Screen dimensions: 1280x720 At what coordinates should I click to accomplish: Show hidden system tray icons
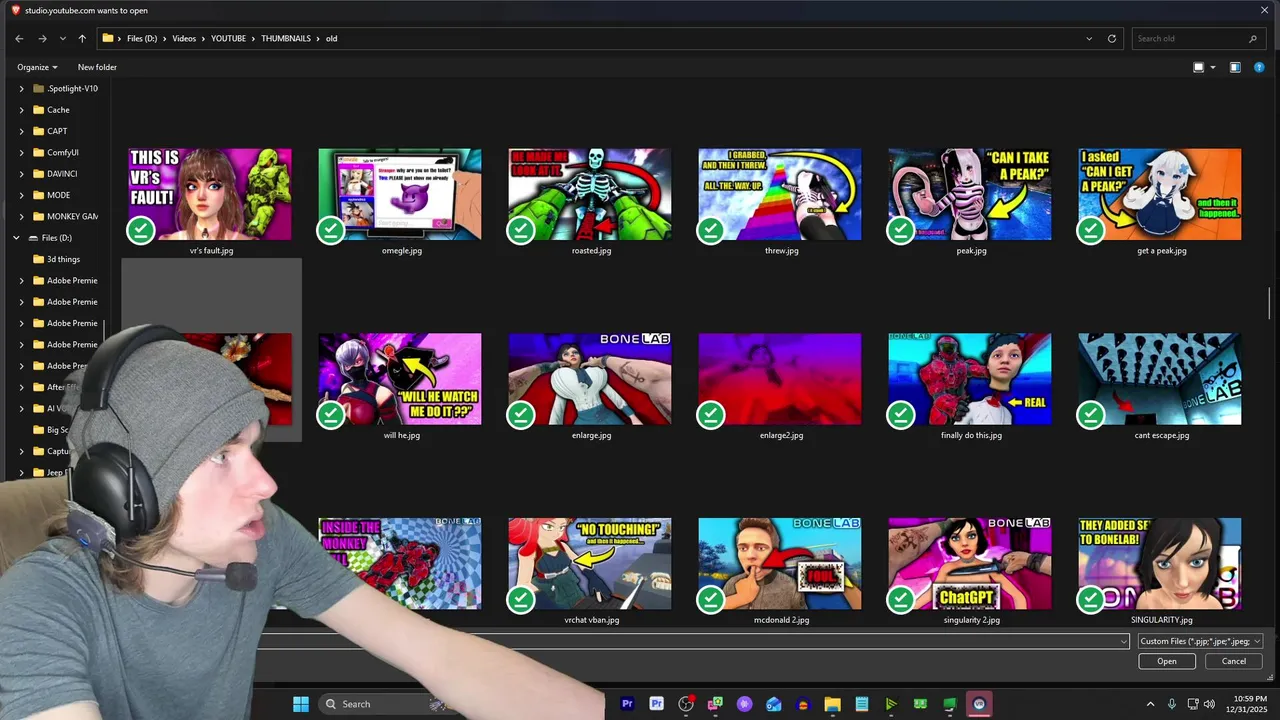coord(1150,704)
